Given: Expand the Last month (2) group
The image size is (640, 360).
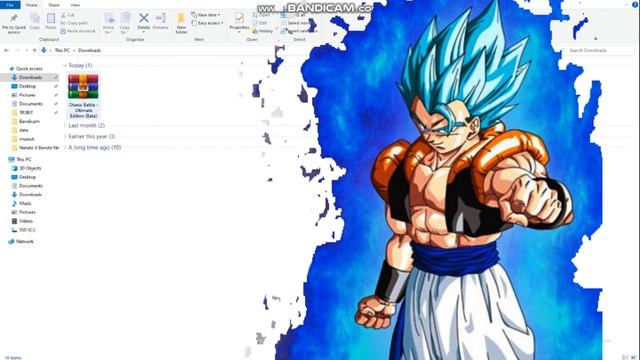Looking at the screenshot, I should click(65, 125).
